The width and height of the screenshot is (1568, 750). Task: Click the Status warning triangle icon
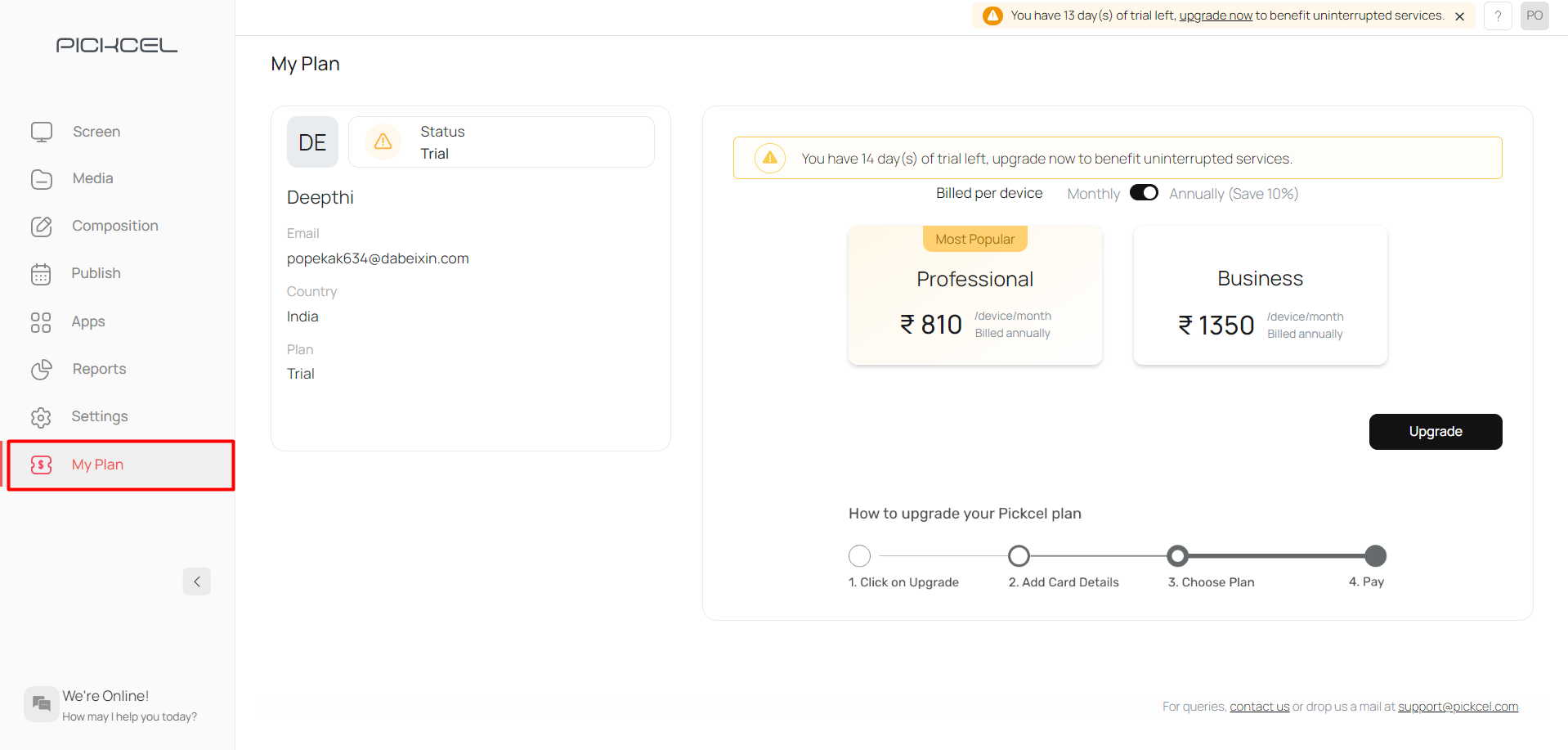(x=383, y=141)
